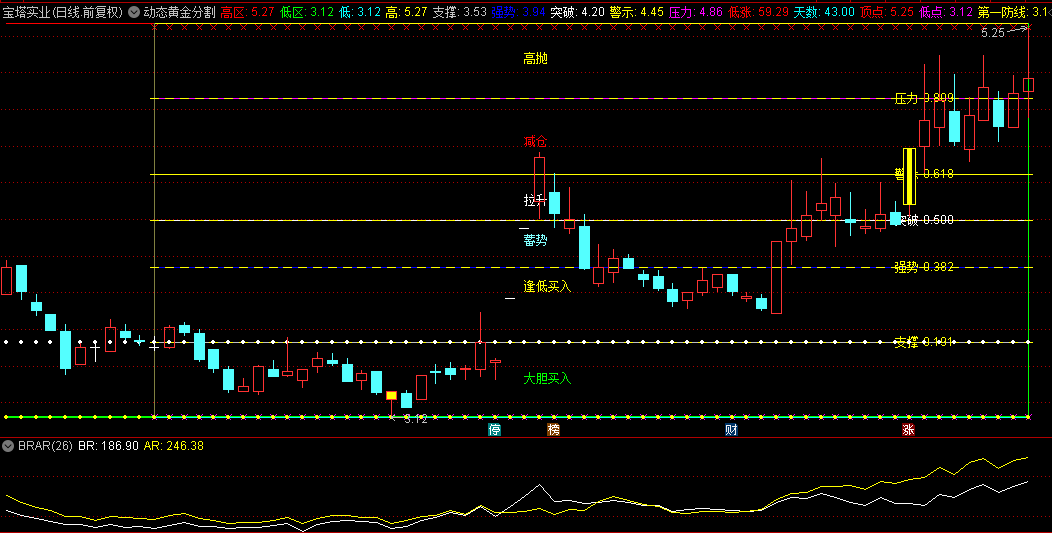Viewport: 1052px width, 533px height.
Task: Open the indicator dropdown beside 宝塔实业 title
Action: (134, 12)
